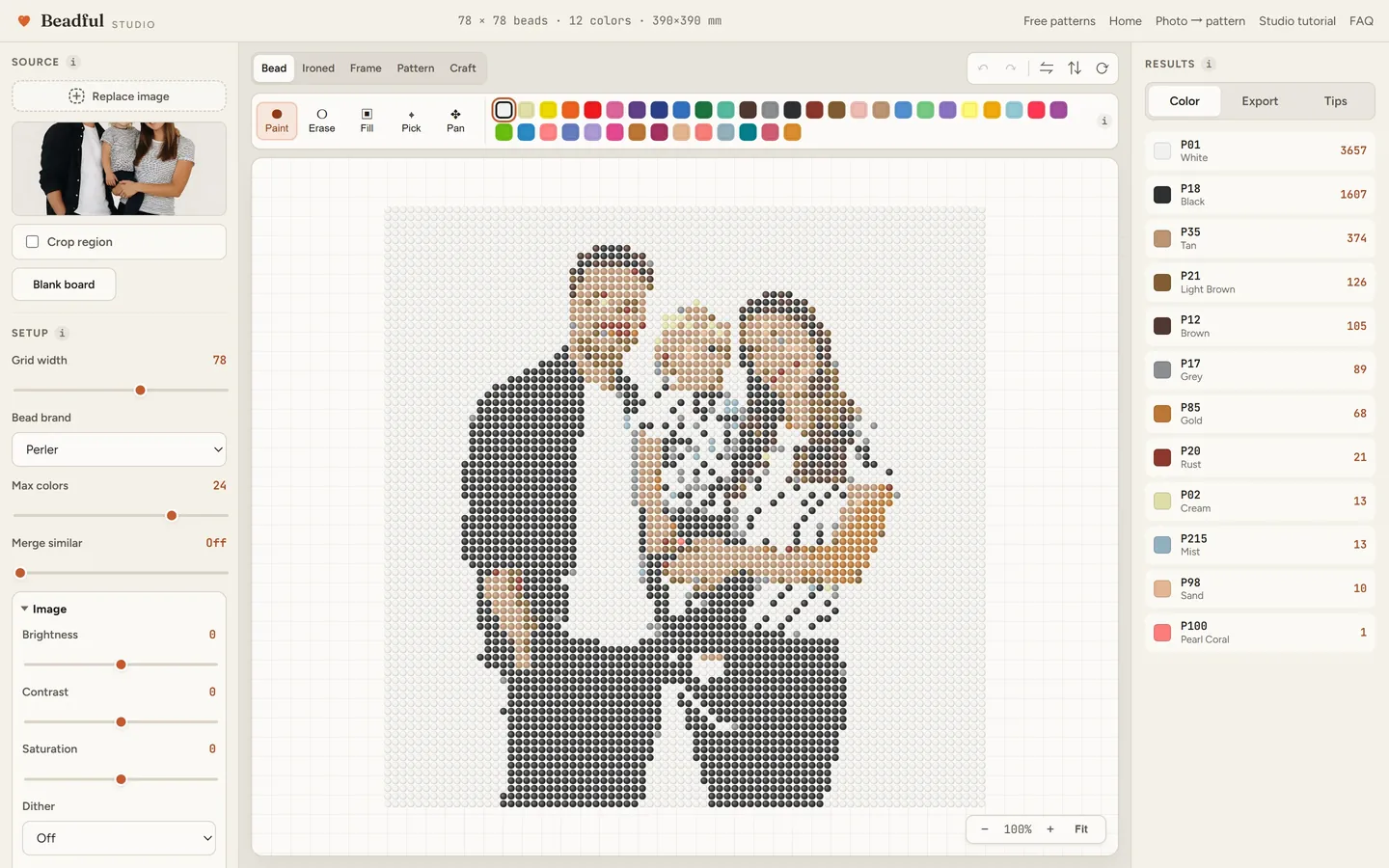1389x868 pixels.
Task: Open the Source info icon
Action: pyautogui.click(x=73, y=62)
